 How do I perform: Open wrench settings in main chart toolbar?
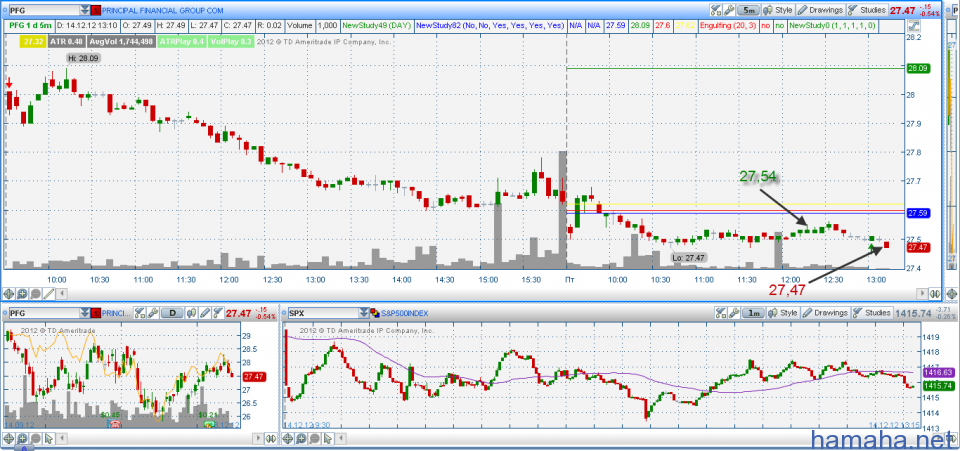click(729, 10)
